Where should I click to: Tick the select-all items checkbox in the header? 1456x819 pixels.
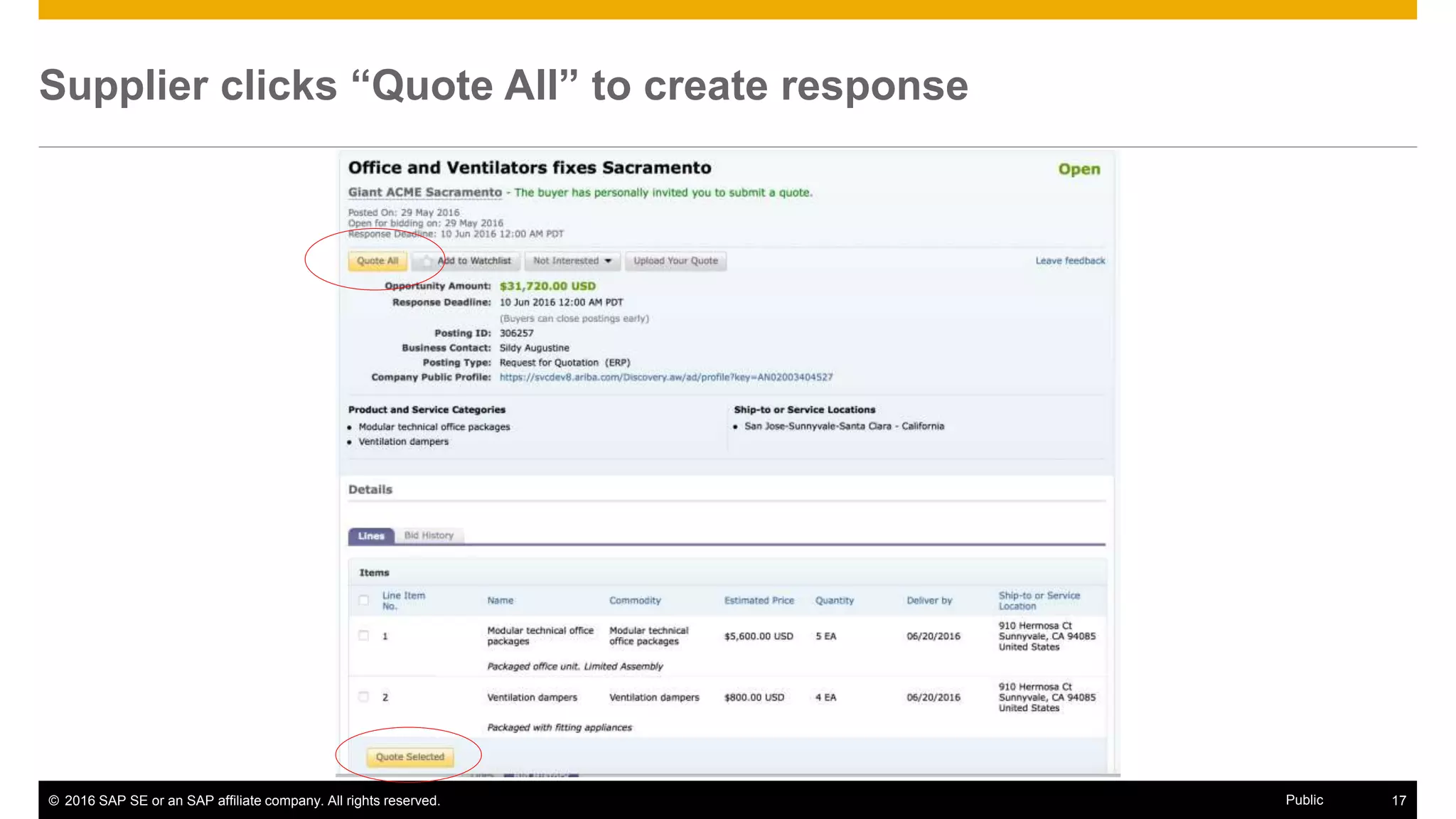point(364,600)
